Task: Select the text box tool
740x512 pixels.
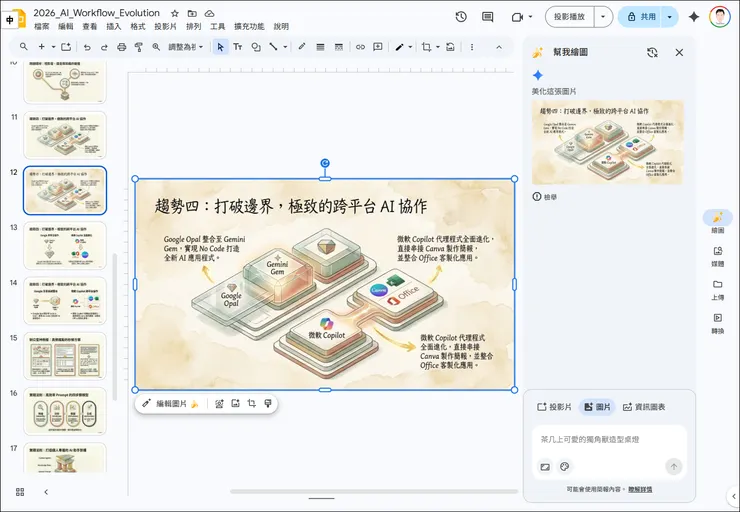Action: tap(238, 47)
